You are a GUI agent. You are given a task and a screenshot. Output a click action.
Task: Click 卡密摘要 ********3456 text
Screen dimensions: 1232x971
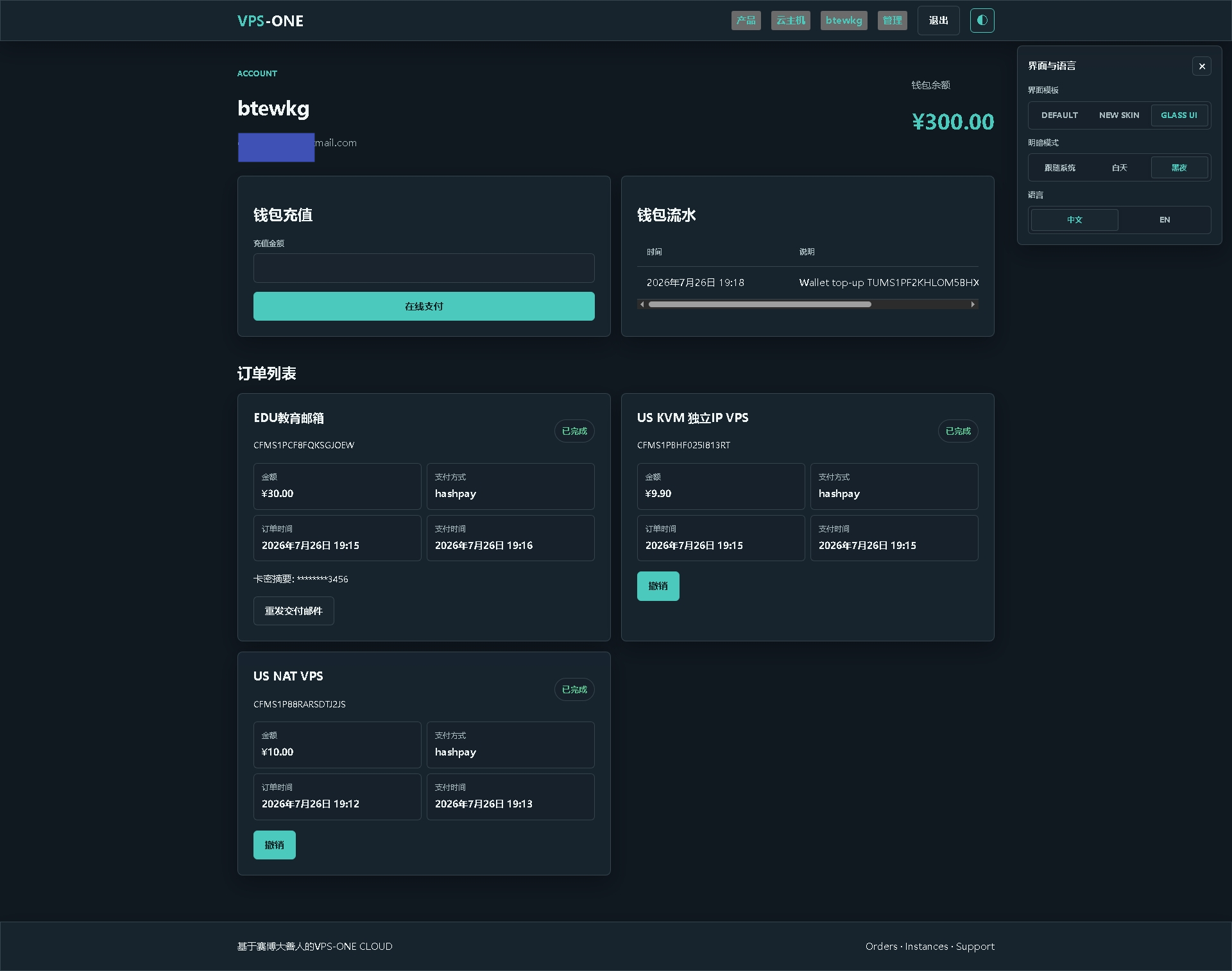[300, 579]
